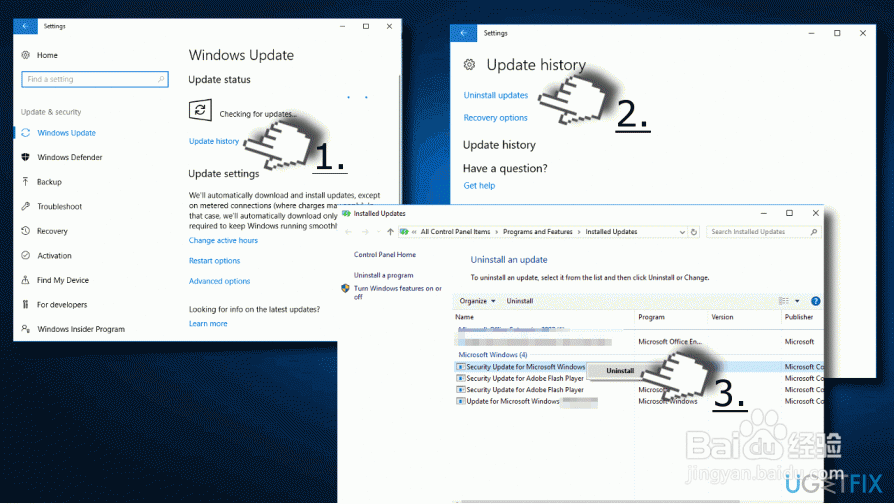894x504 pixels.
Task: Click the Get help link
Action: click(479, 186)
